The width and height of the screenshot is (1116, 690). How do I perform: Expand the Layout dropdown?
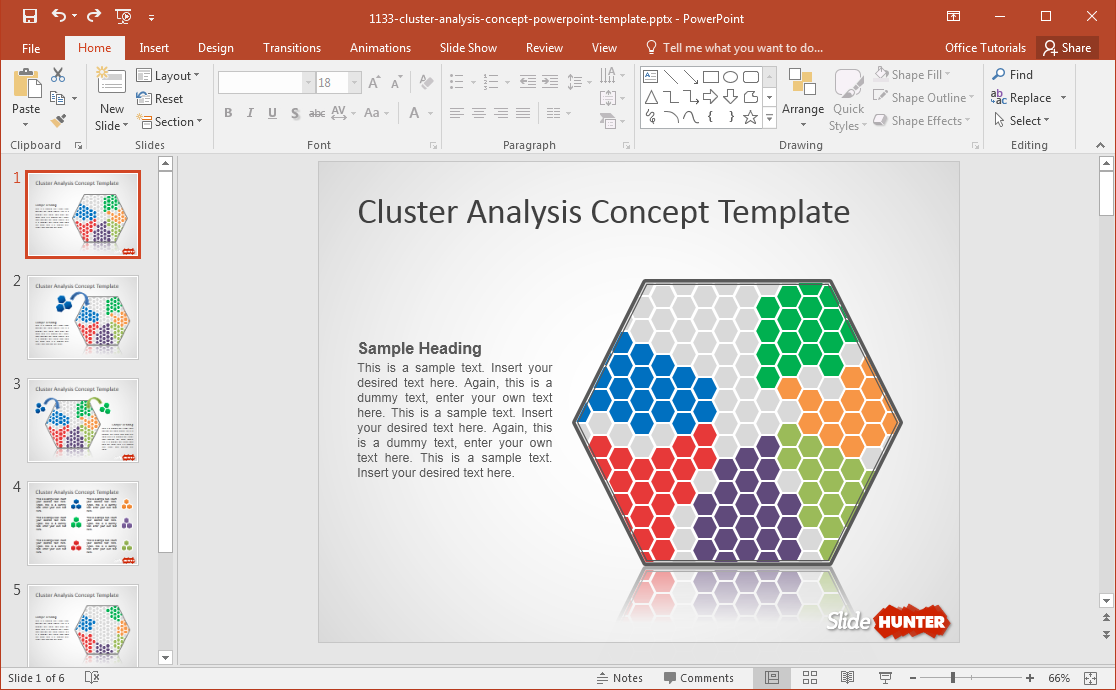click(168, 76)
